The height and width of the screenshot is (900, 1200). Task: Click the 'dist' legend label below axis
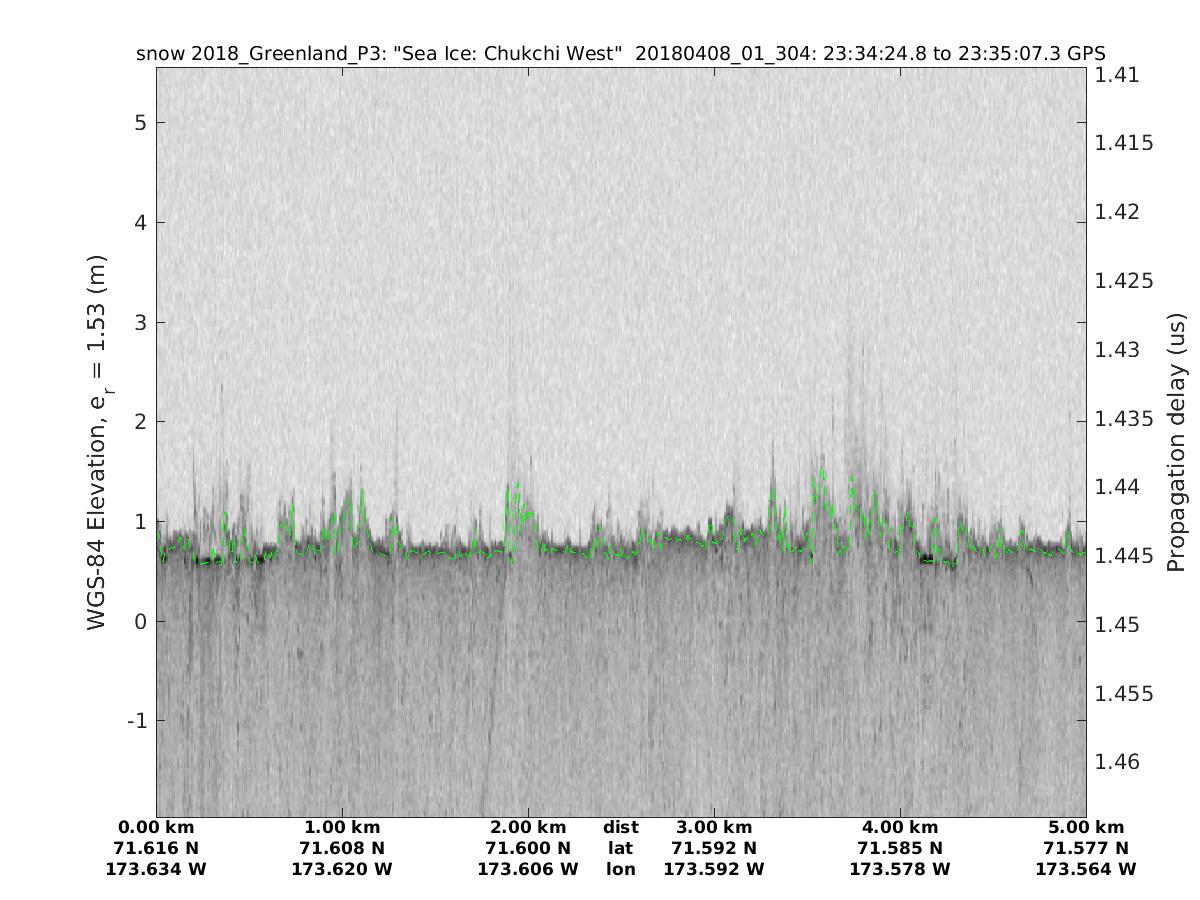click(620, 827)
